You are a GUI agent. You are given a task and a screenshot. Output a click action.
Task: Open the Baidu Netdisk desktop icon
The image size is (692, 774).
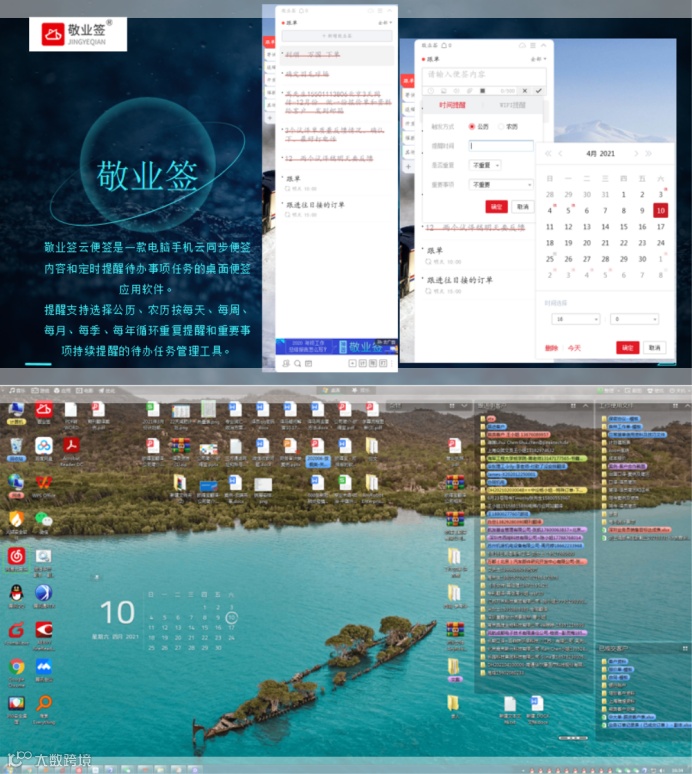pos(43,446)
